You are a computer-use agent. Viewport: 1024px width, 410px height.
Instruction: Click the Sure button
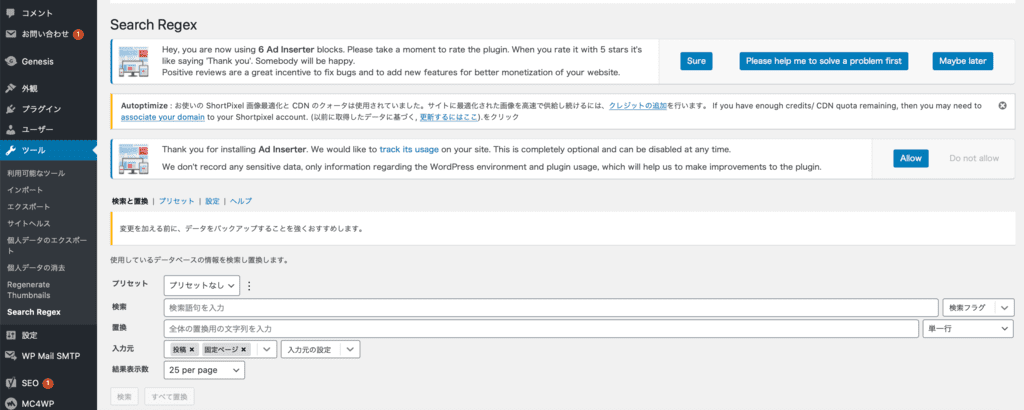pos(696,61)
